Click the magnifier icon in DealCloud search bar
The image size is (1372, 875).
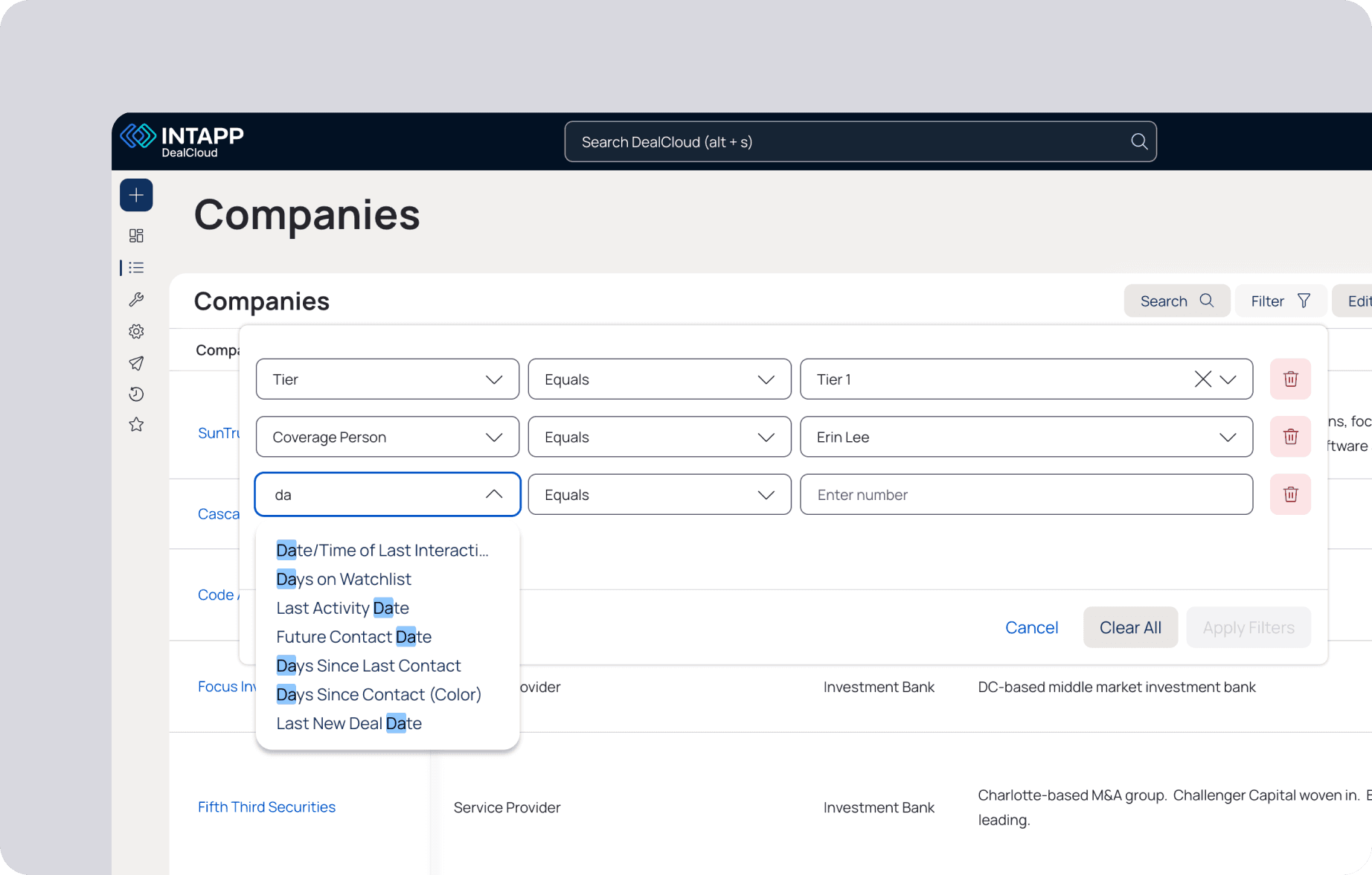pos(1138,141)
